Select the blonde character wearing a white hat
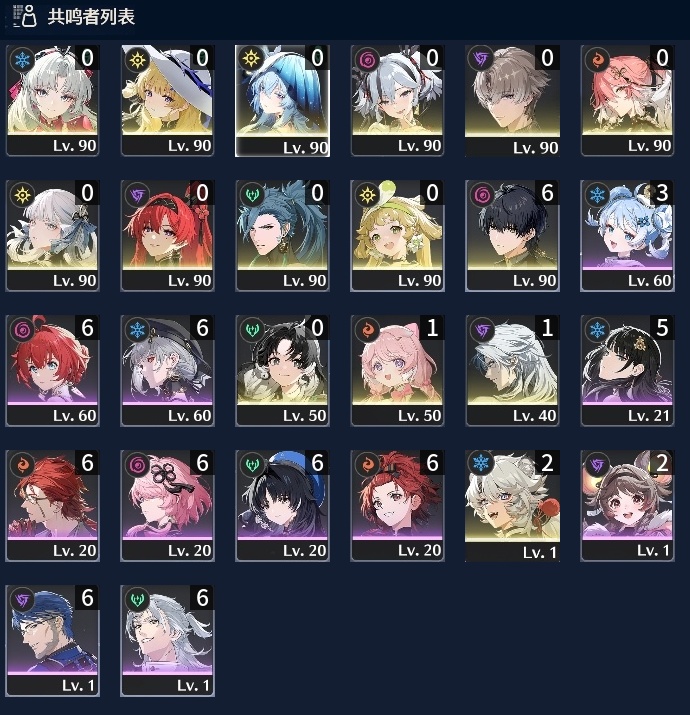Screen dimensions: 690x715 click(167, 100)
